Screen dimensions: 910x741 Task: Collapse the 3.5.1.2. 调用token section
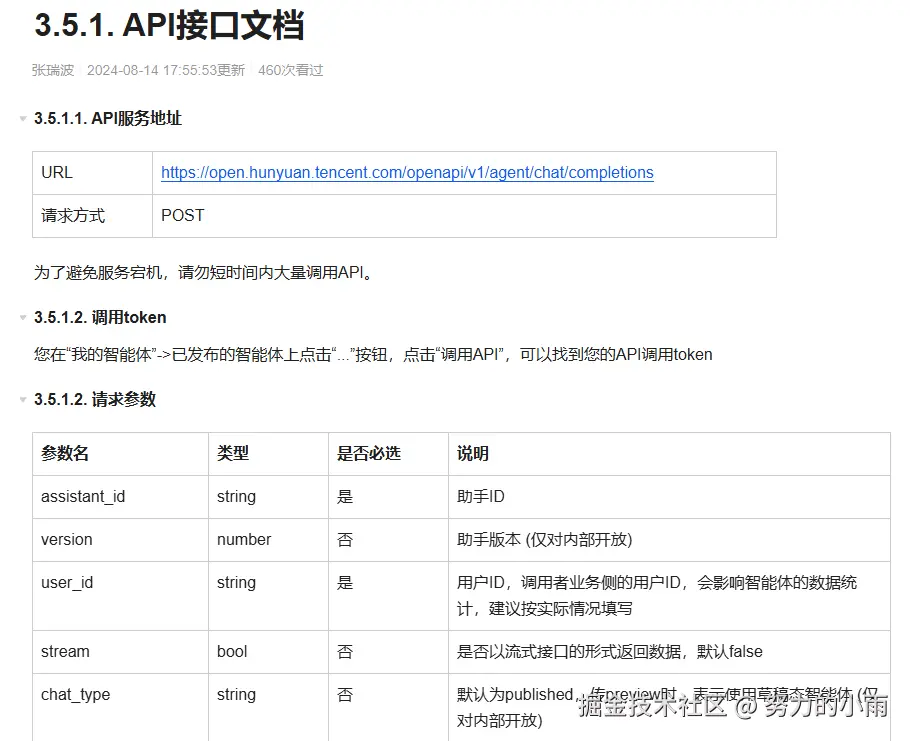click(x=23, y=317)
